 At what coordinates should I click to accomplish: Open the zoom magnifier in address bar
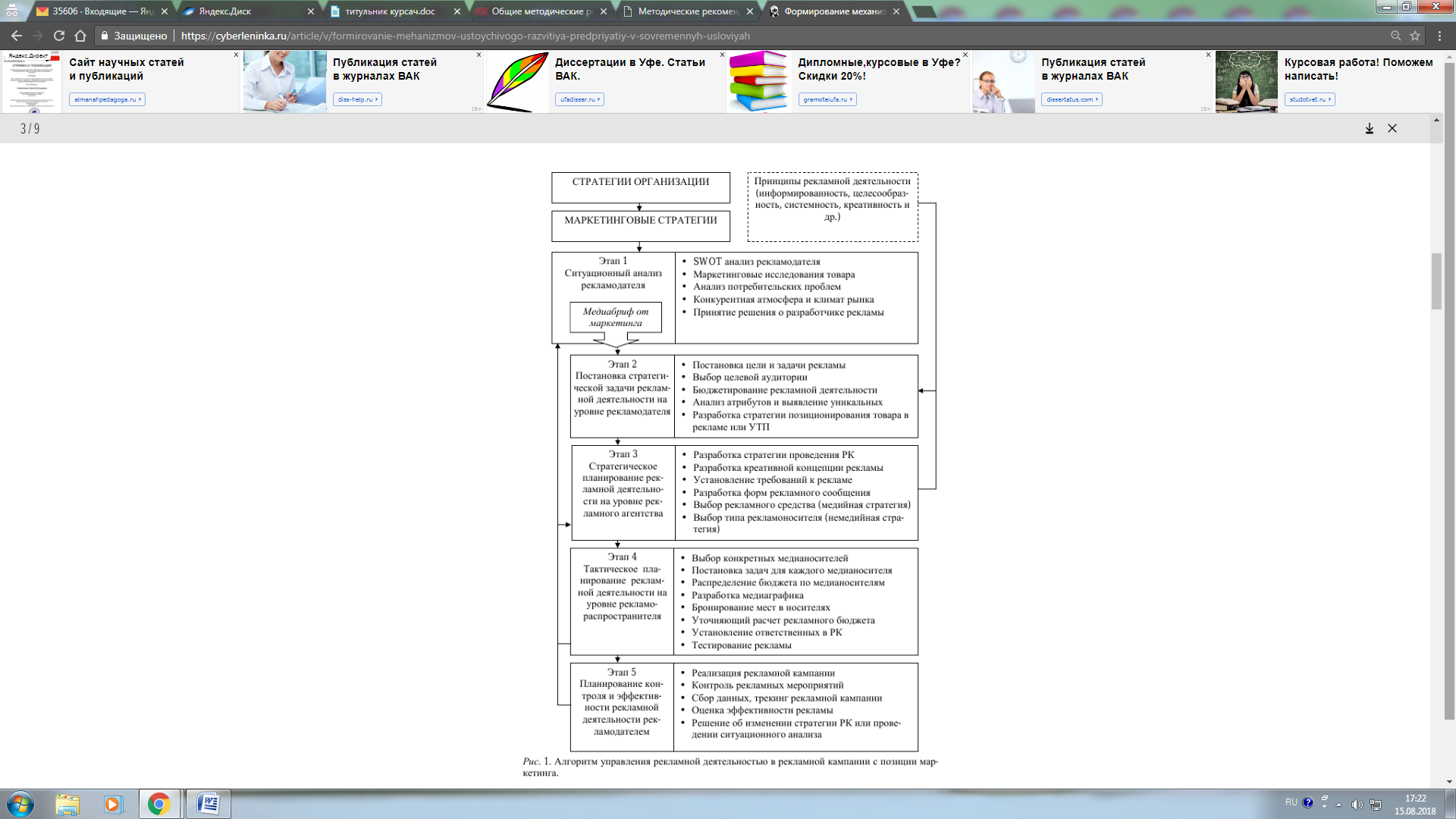1395,36
